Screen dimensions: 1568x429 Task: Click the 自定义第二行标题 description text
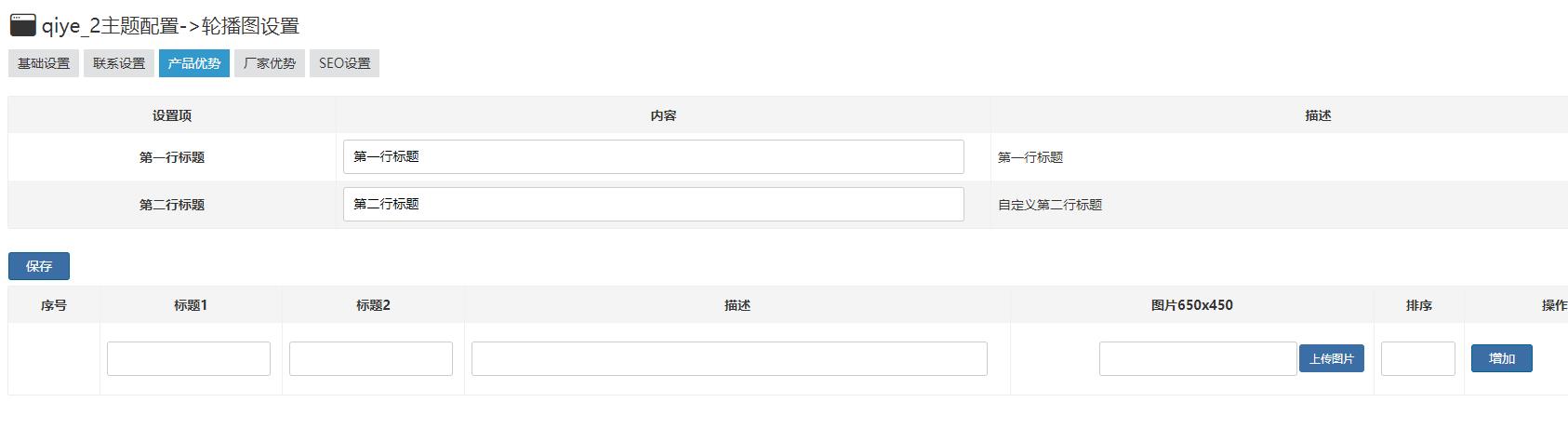click(1050, 205)
